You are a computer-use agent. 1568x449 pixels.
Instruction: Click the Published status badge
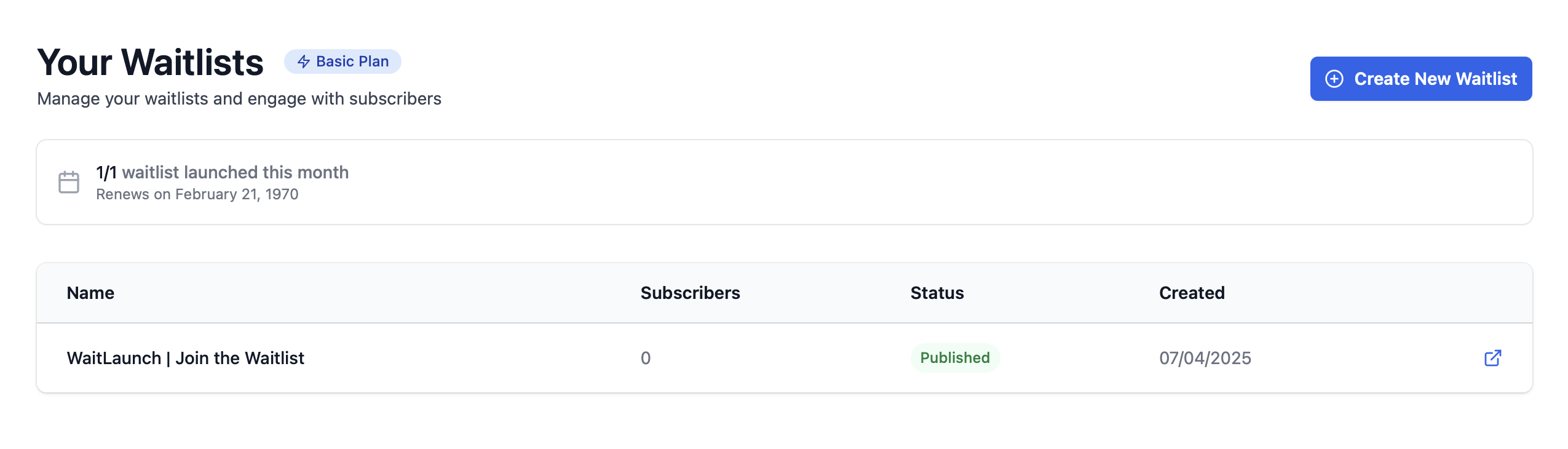955,358
